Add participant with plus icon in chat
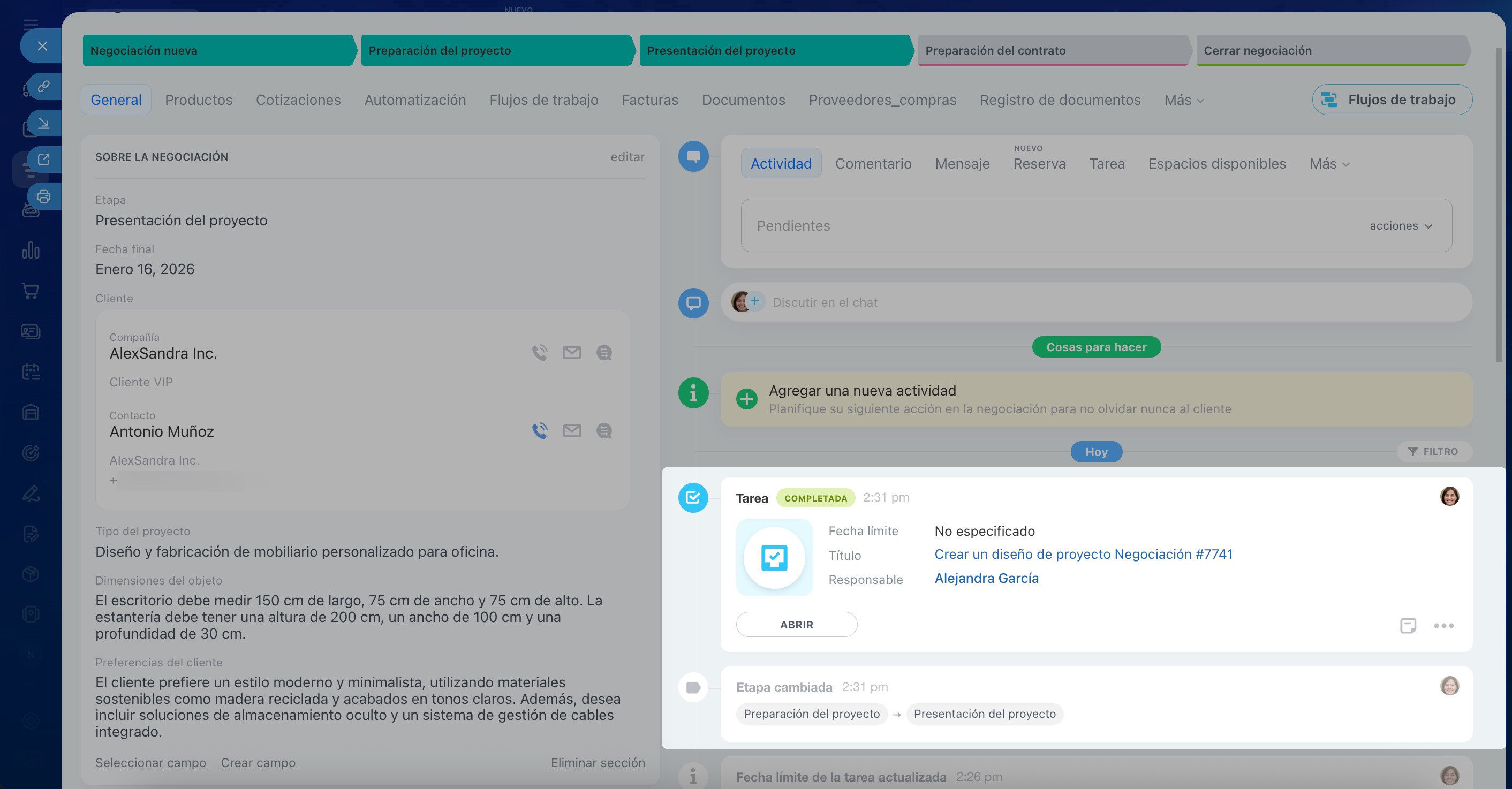 755,301
